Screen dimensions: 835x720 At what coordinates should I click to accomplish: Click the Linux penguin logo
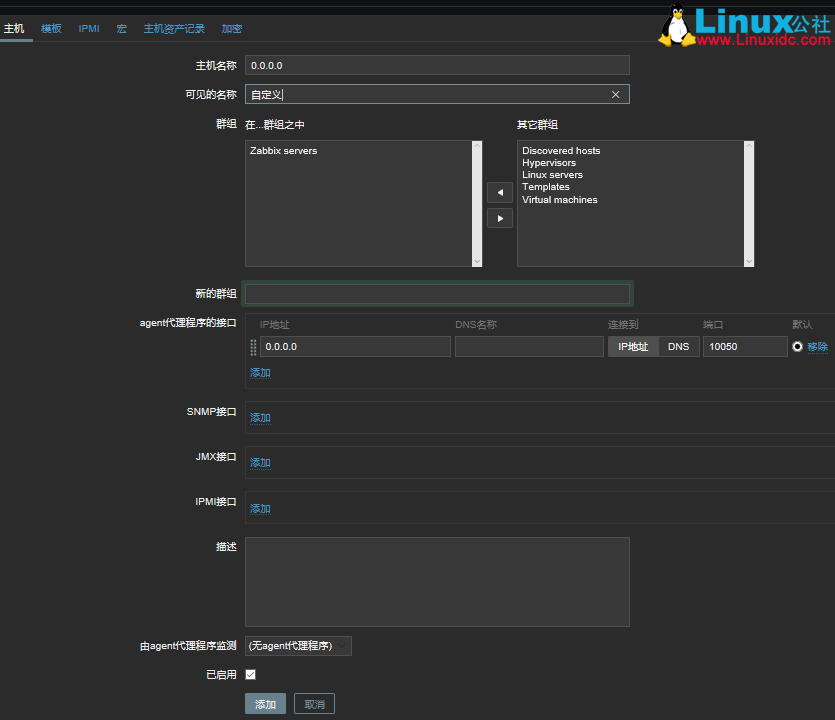(x=677, y=26)
